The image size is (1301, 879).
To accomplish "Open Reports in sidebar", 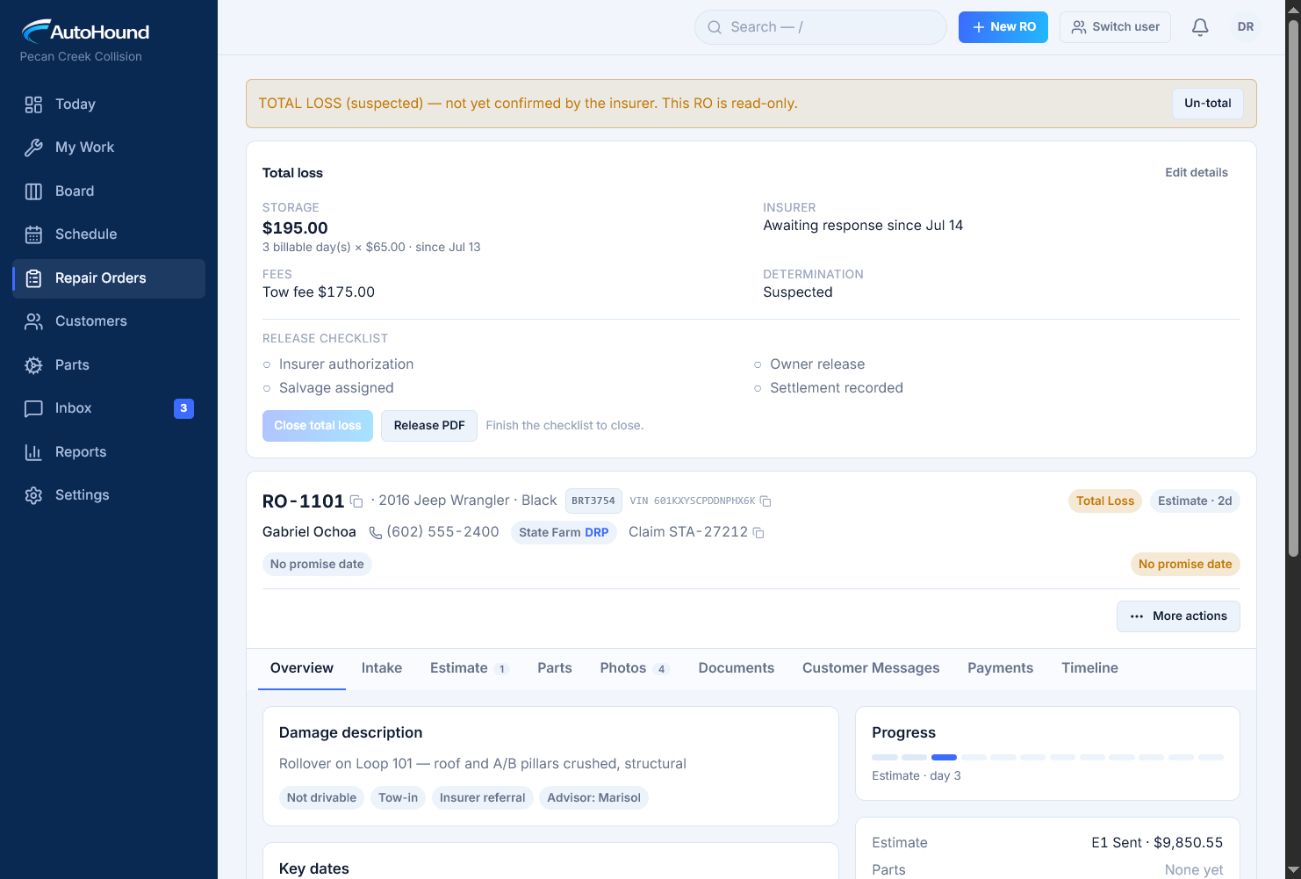I will click(109, 452).
